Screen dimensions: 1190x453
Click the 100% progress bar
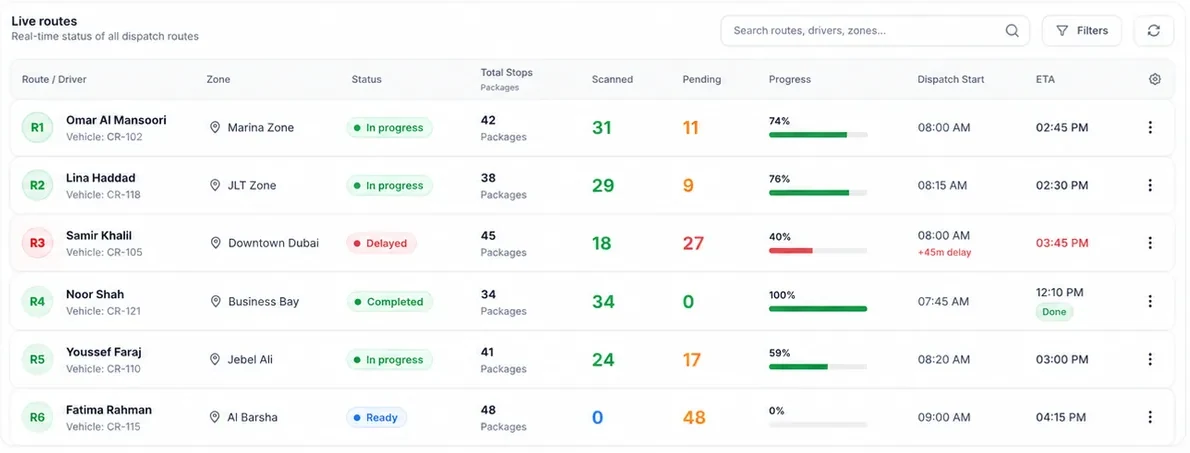[x=817, y=309]
